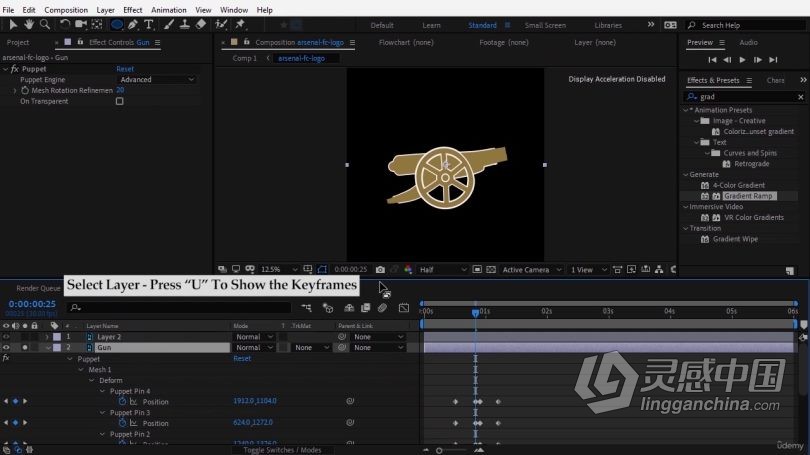This screenshot has height=455, width=810.
Task: Select the Roto Brush tool
Action: pyautogui.click(x=221, y=24)
